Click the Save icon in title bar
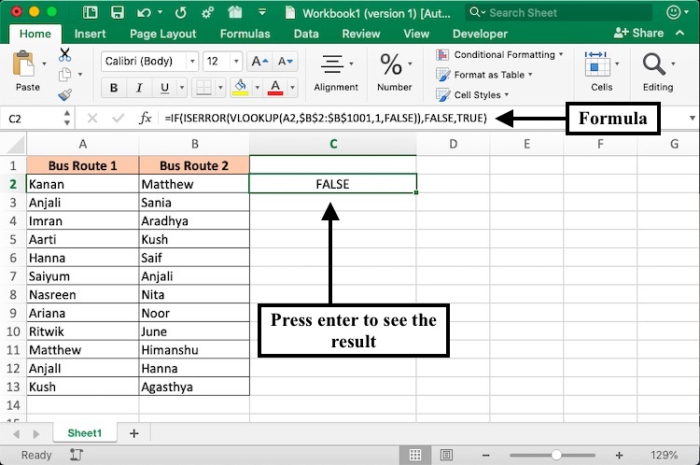 [117, 12]
